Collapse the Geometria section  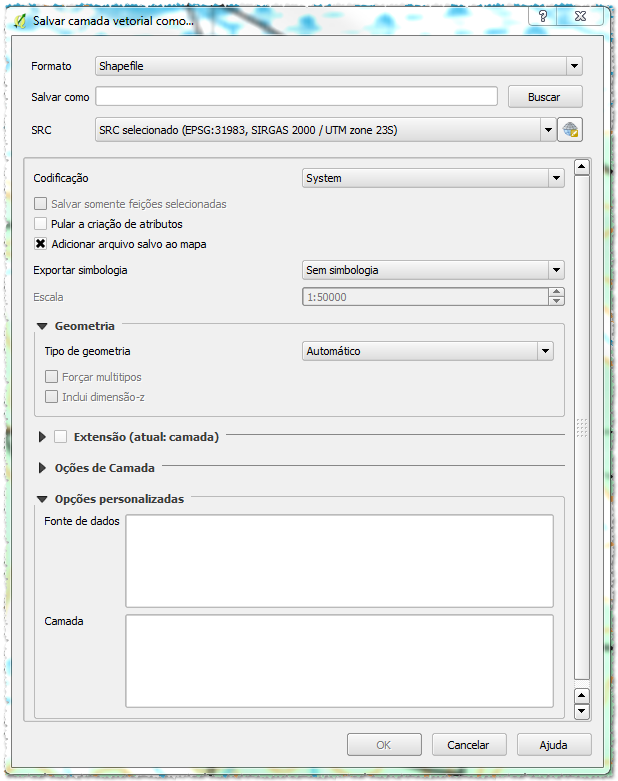43,326
